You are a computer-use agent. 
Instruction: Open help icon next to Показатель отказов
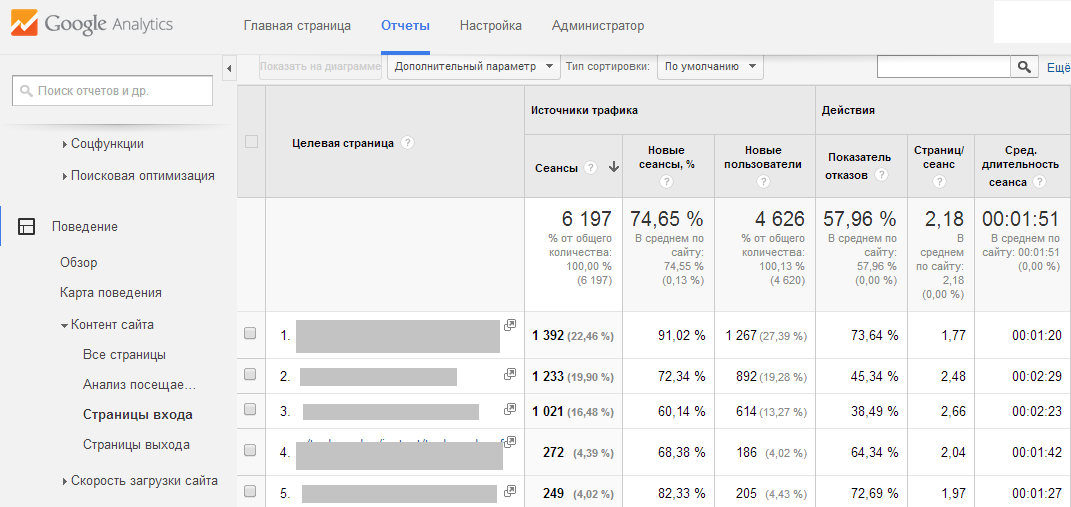point(881,175)
